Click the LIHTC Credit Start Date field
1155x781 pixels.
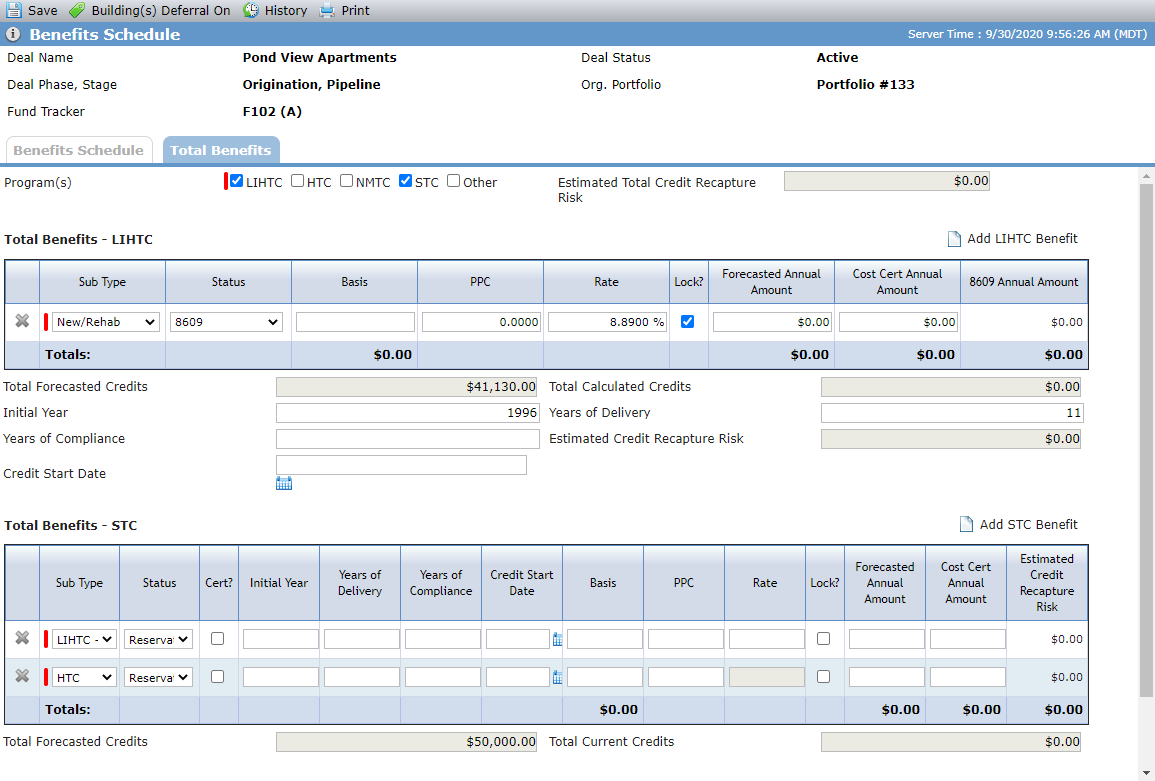[401, 465]
